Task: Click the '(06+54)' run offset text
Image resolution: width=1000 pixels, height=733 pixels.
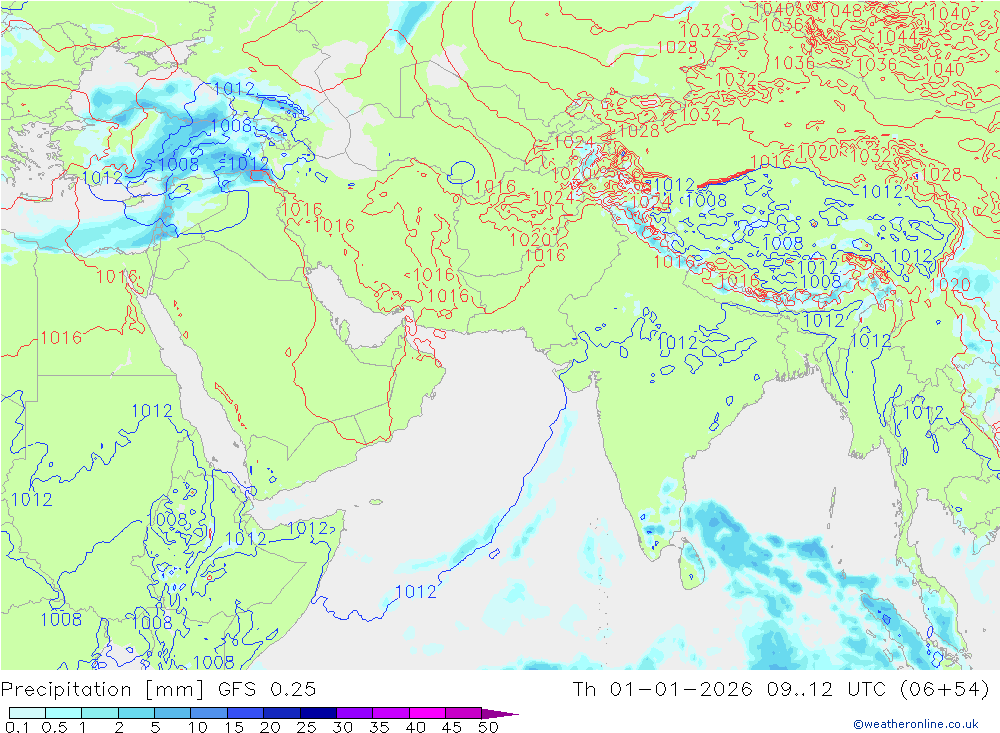Action: pyautogui.click(x=945, y=689)
